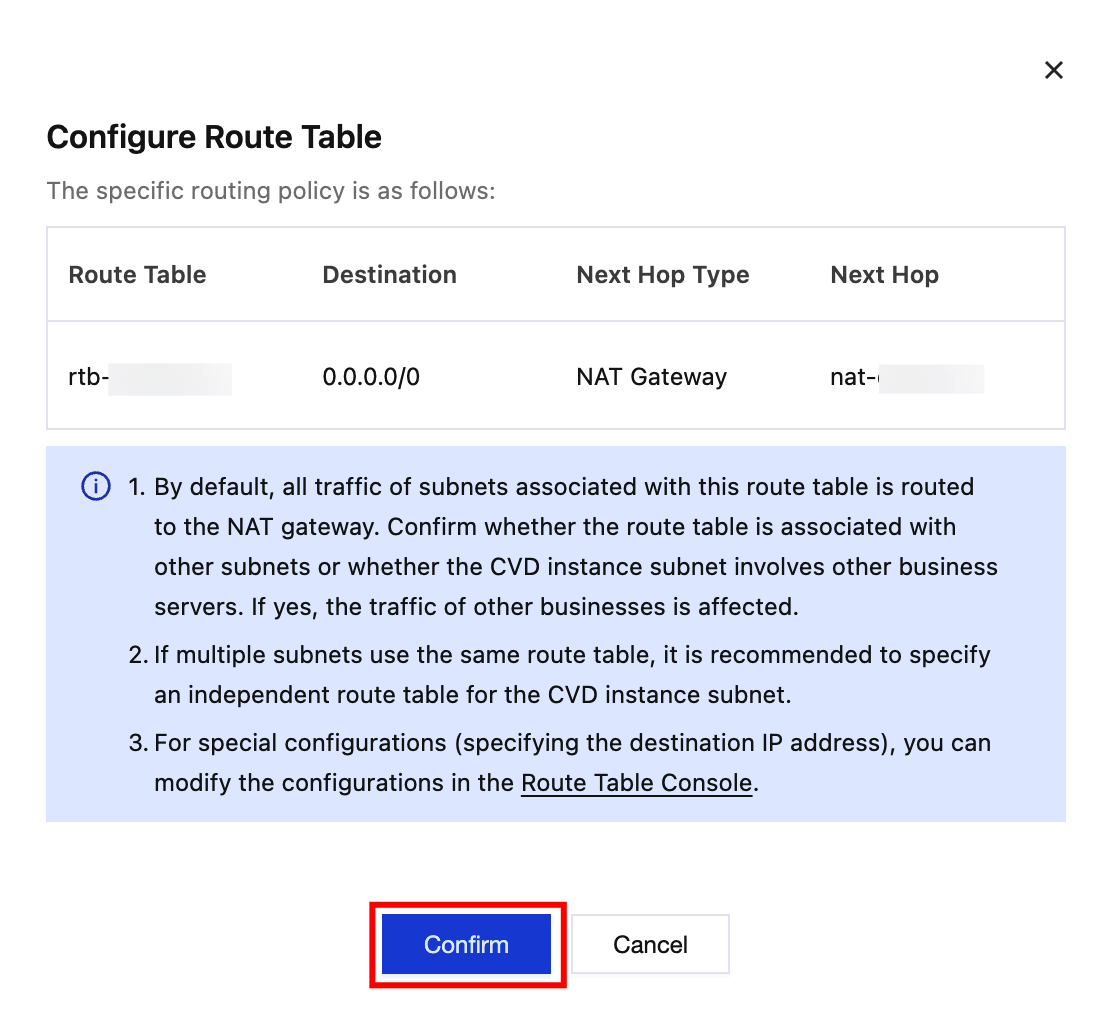This screenshot has width=1110, height=1018.
Task: Click the routing policy subtitle text
Action: (270, 190)
